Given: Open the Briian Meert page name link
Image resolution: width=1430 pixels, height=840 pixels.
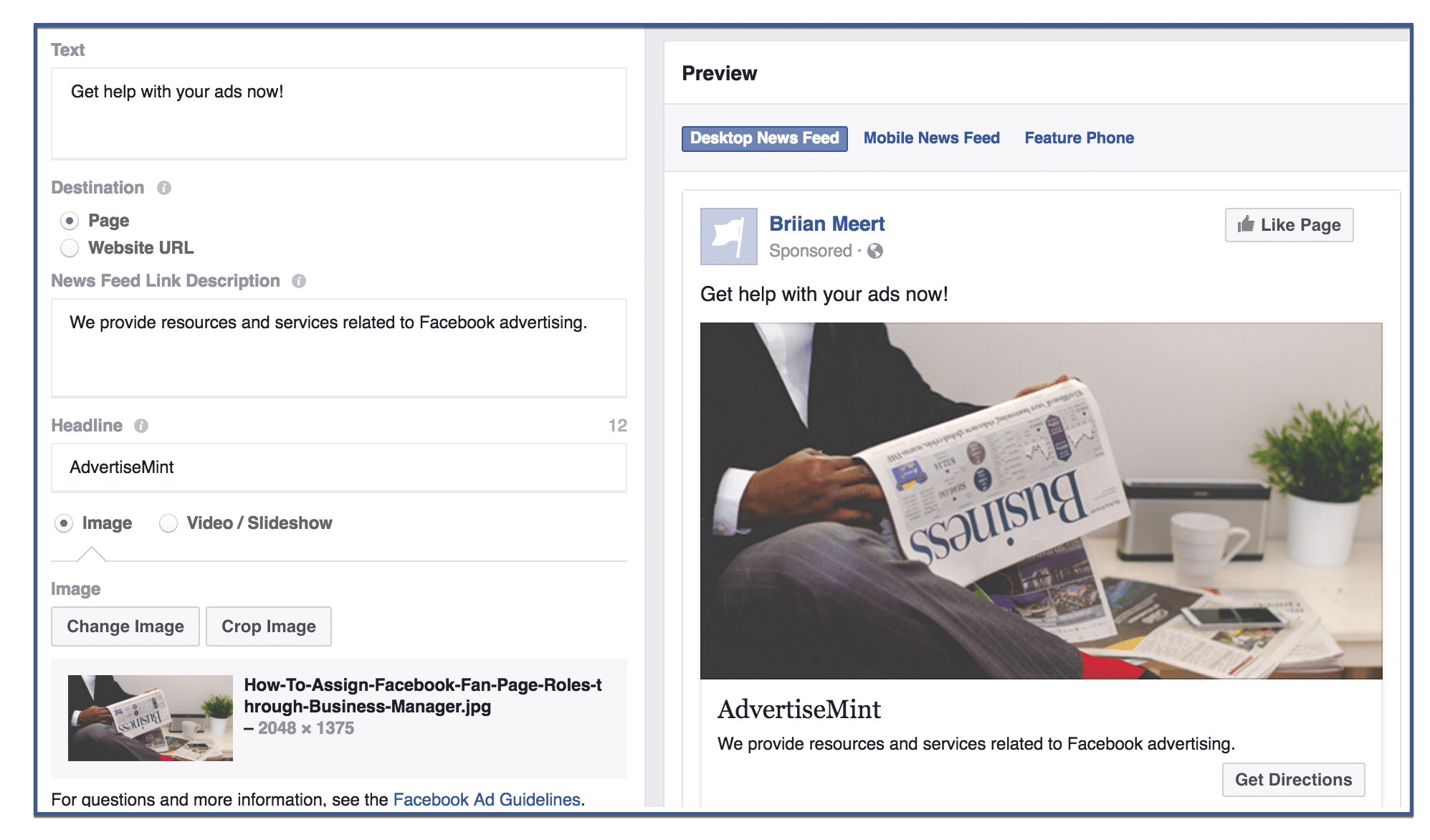Looking at the screenshot, I should (x=826, y=224).
